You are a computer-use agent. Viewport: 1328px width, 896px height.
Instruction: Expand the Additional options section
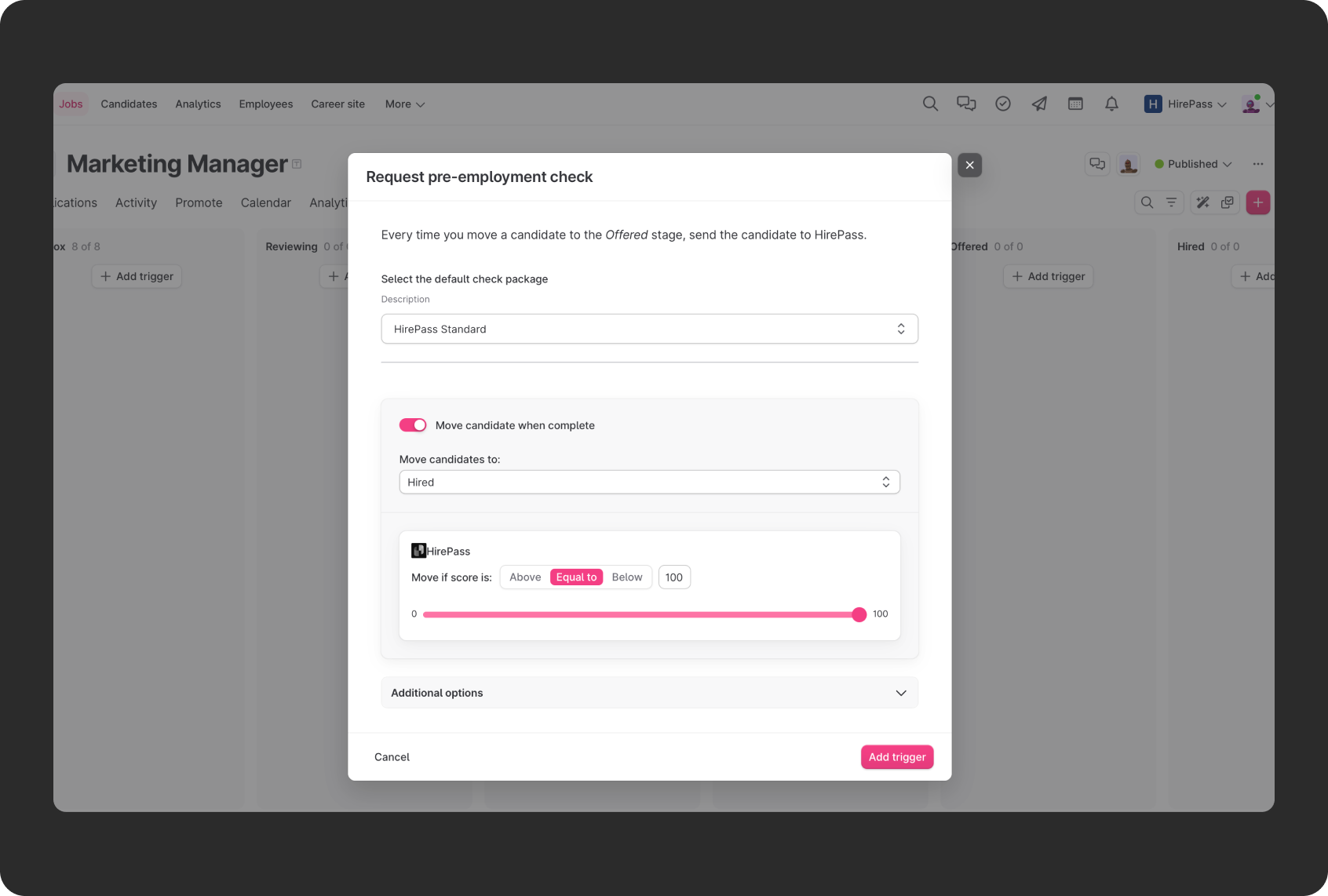pyautogui.click(x=650, y=693)
